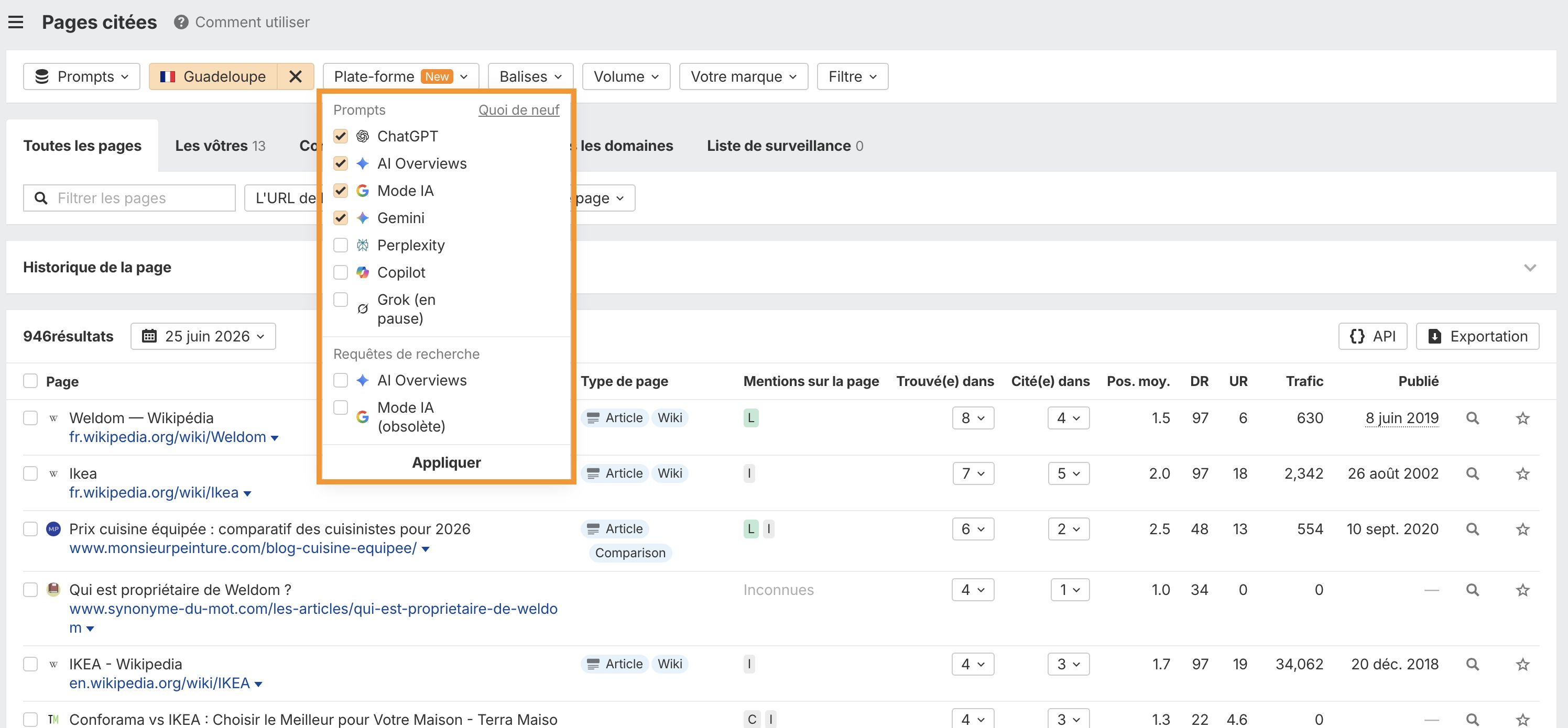Open the Prompts dropdown
The width and height of the screenshot is (1568, 728).
[82, 76]
